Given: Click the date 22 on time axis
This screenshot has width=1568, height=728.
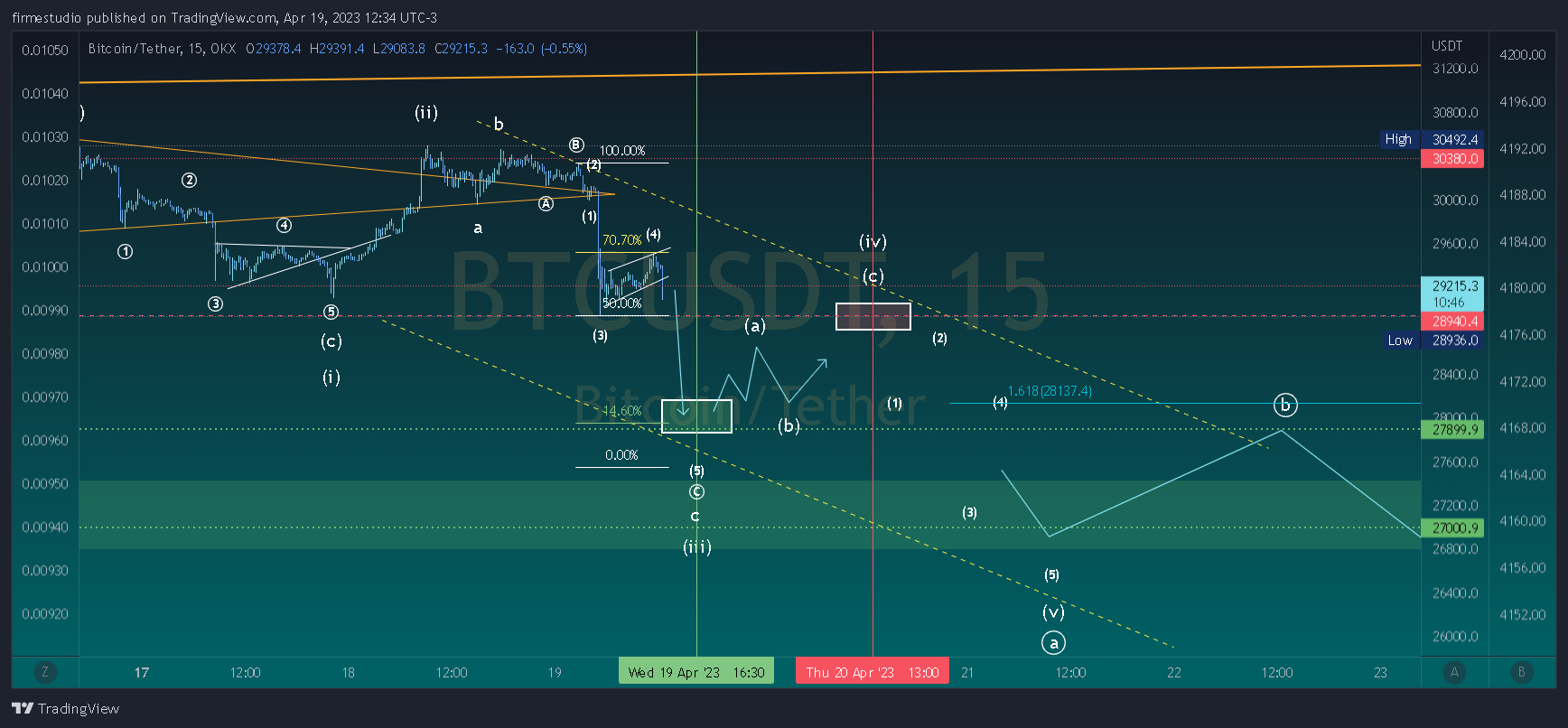Looking at the screenshot, I should [x=1174, y=672].
